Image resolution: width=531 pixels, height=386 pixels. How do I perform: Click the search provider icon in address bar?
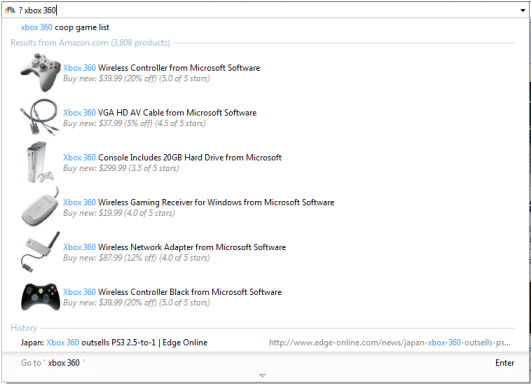click(x=9, y=10)
